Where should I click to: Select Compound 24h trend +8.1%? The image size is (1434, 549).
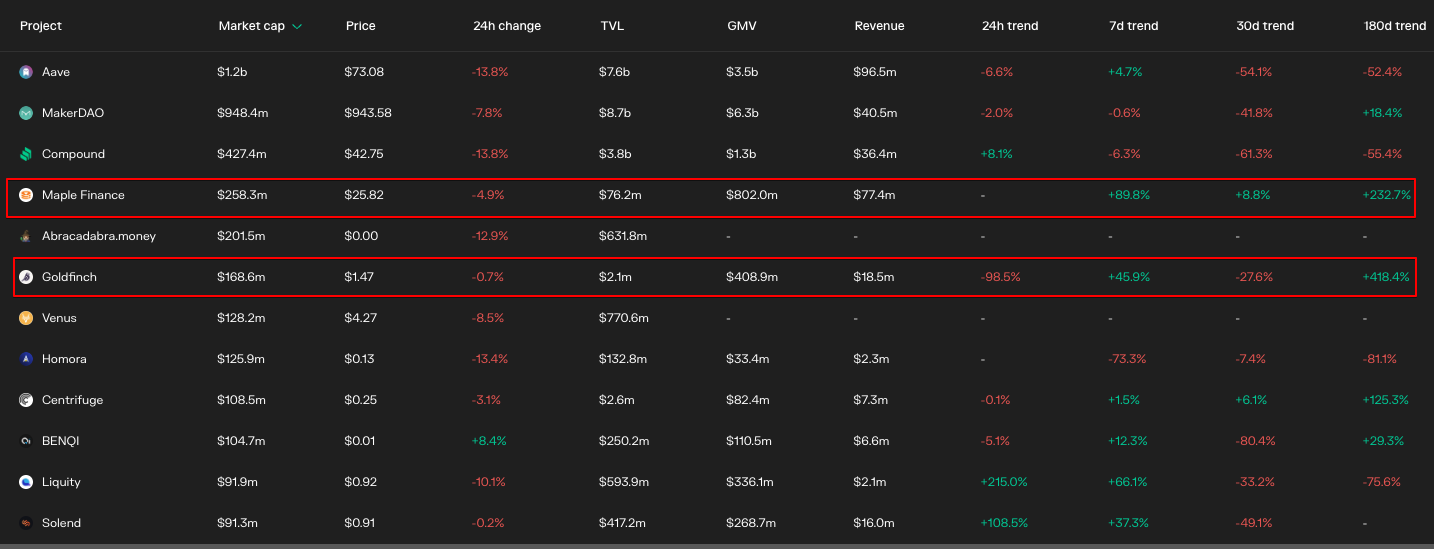click(x=997, y=154)
